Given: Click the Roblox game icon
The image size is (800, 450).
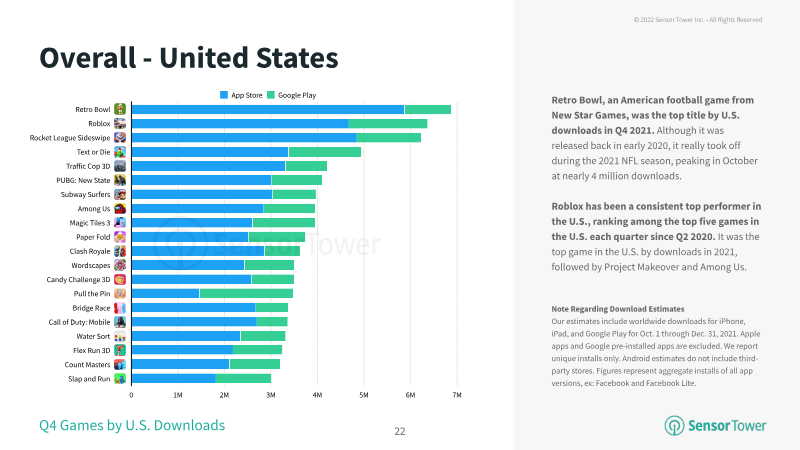Looking at the screenshot, I should [120, 123].
